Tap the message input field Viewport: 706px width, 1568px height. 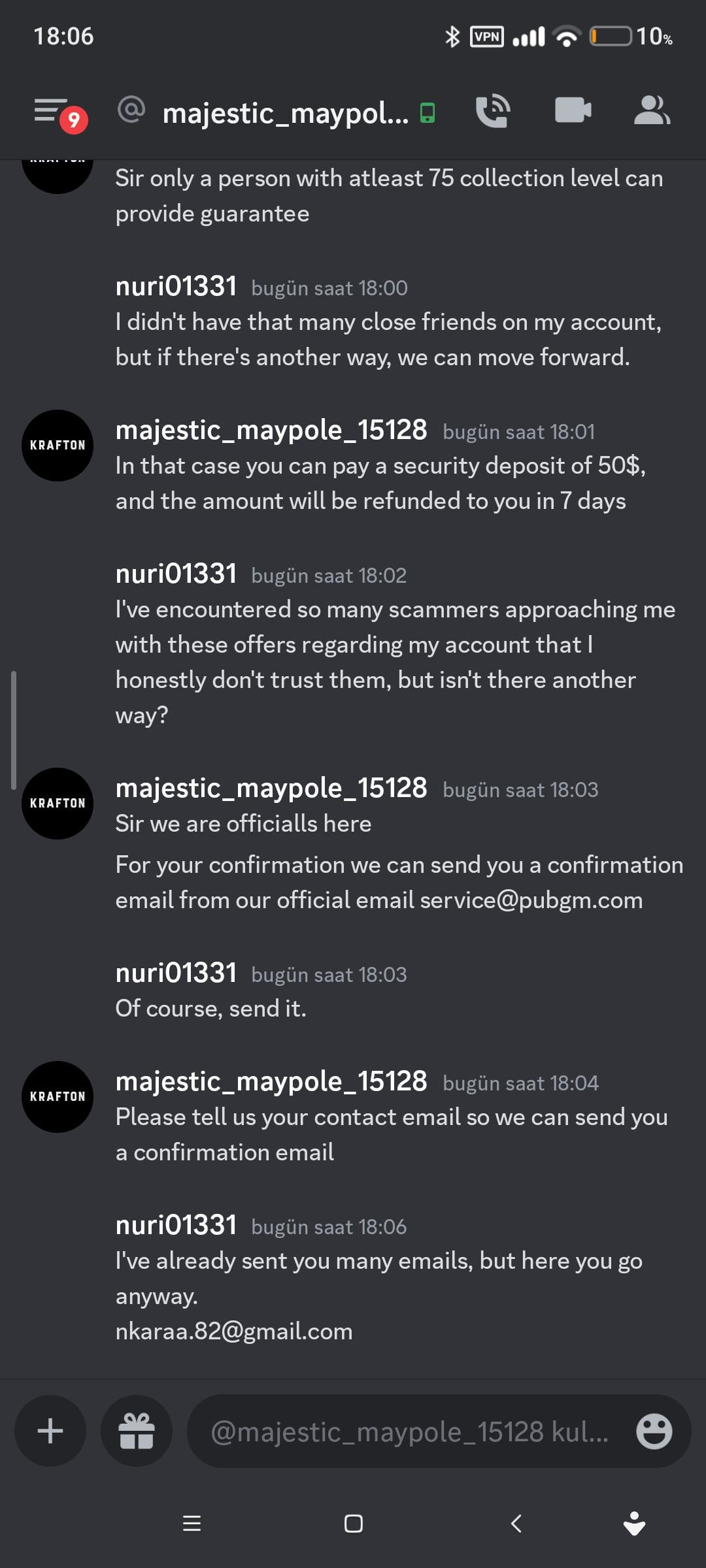coord(409,1431)
